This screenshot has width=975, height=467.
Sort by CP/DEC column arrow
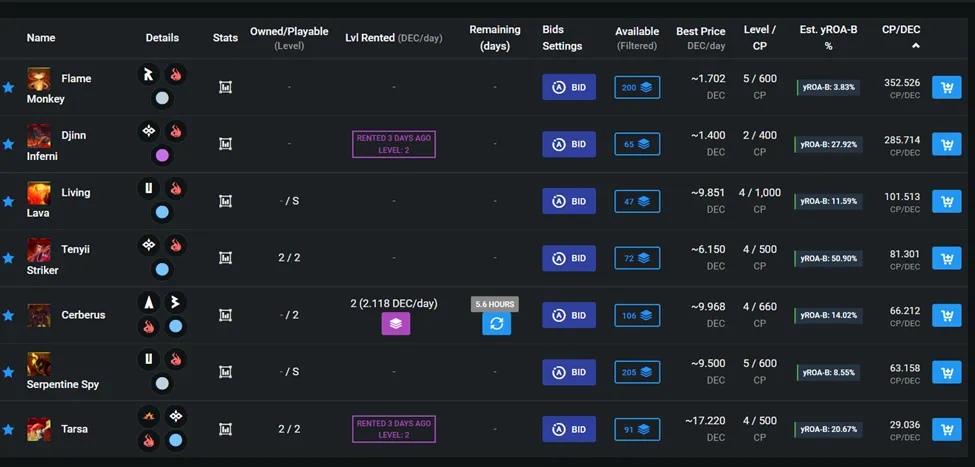[915, 45]
